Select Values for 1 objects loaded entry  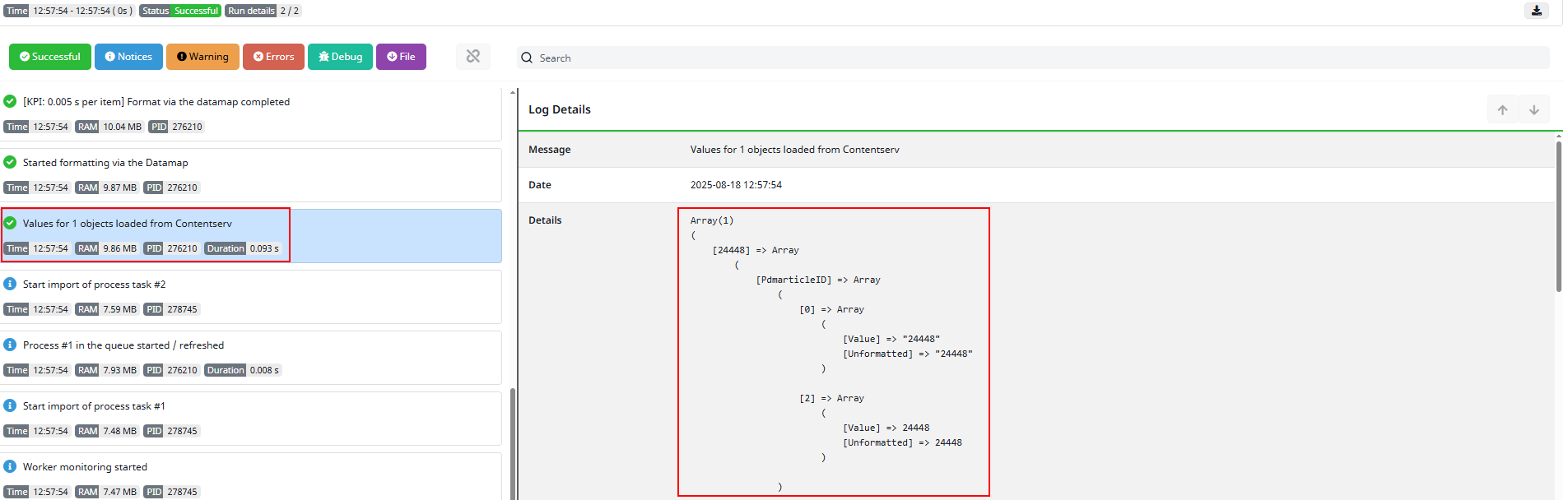[x=251, y=236]
